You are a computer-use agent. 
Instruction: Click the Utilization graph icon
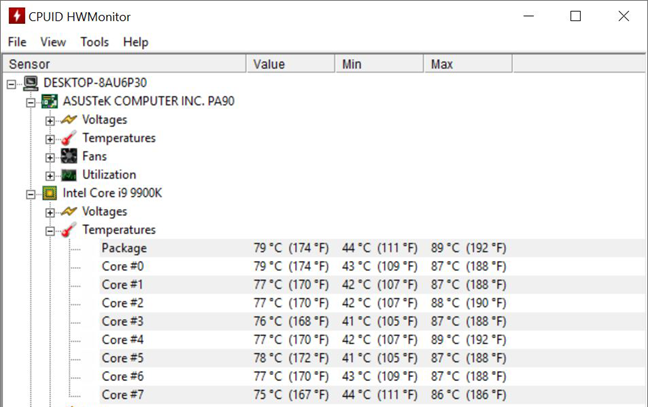pyautogui.click(x=69, y=175)
